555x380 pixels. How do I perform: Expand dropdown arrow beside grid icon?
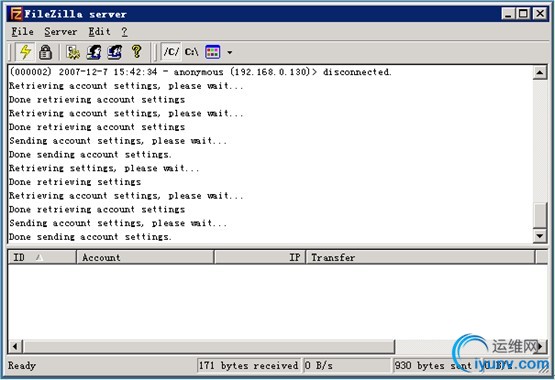click(x=229, y=52)
